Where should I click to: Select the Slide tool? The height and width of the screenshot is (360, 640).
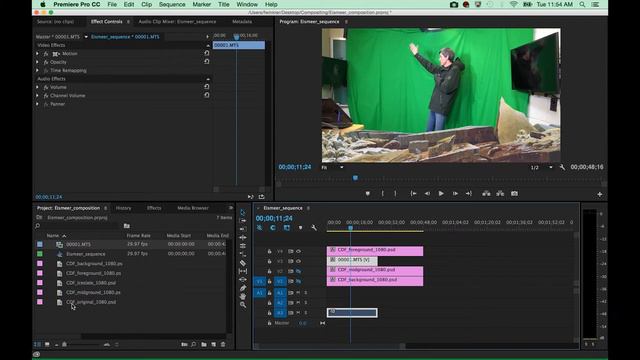pos(242,280)
